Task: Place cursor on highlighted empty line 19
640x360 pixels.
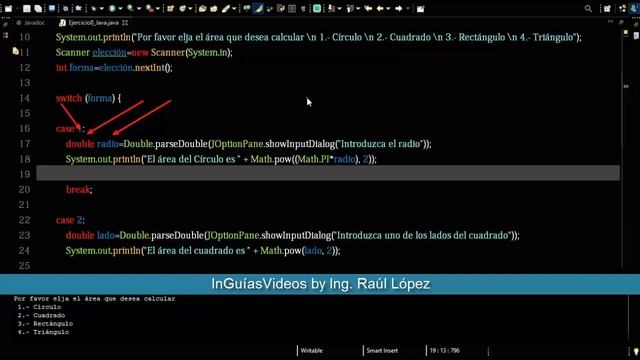Action: pyautogui.click(x=328, y=174)
